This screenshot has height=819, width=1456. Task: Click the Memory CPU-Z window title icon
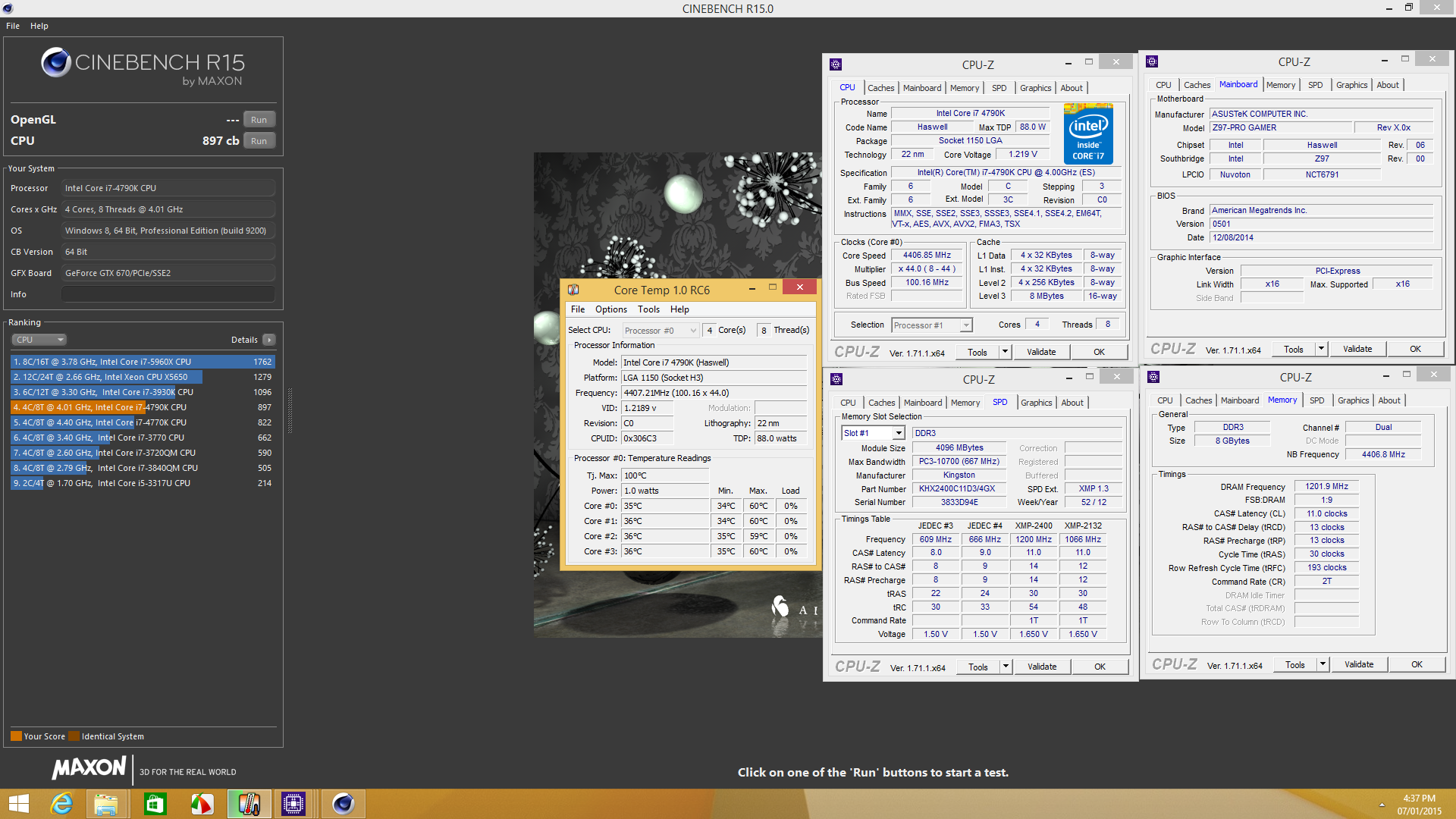point(1153,377)
